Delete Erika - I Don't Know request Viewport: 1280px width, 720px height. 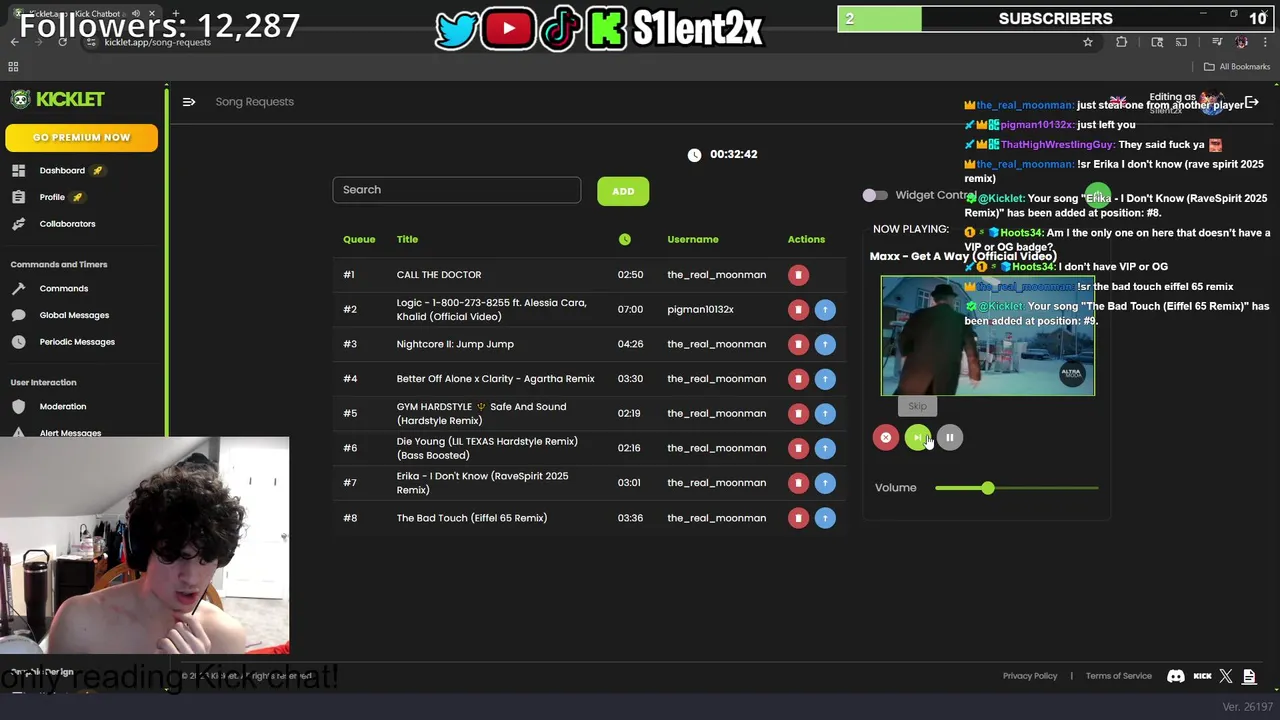click(x=798, y=483)
